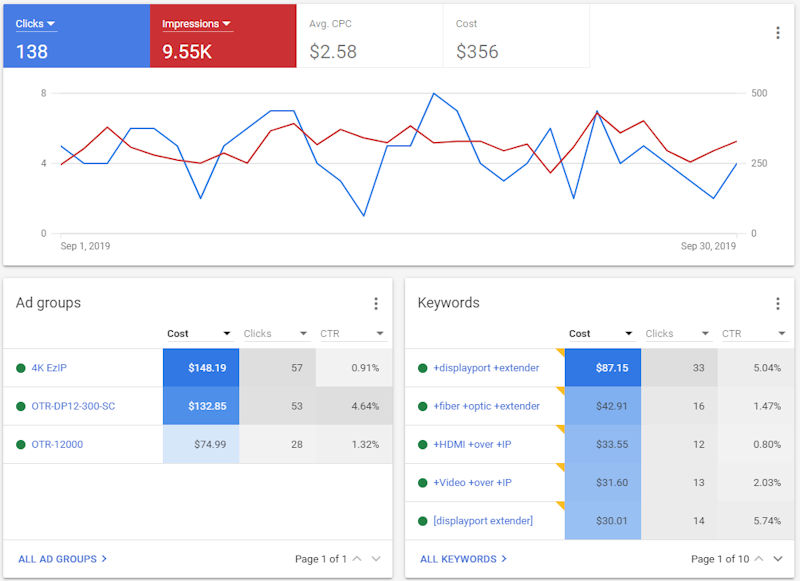
Task: Click the status dot for +displayport +extender
Action: pos(422,368)
